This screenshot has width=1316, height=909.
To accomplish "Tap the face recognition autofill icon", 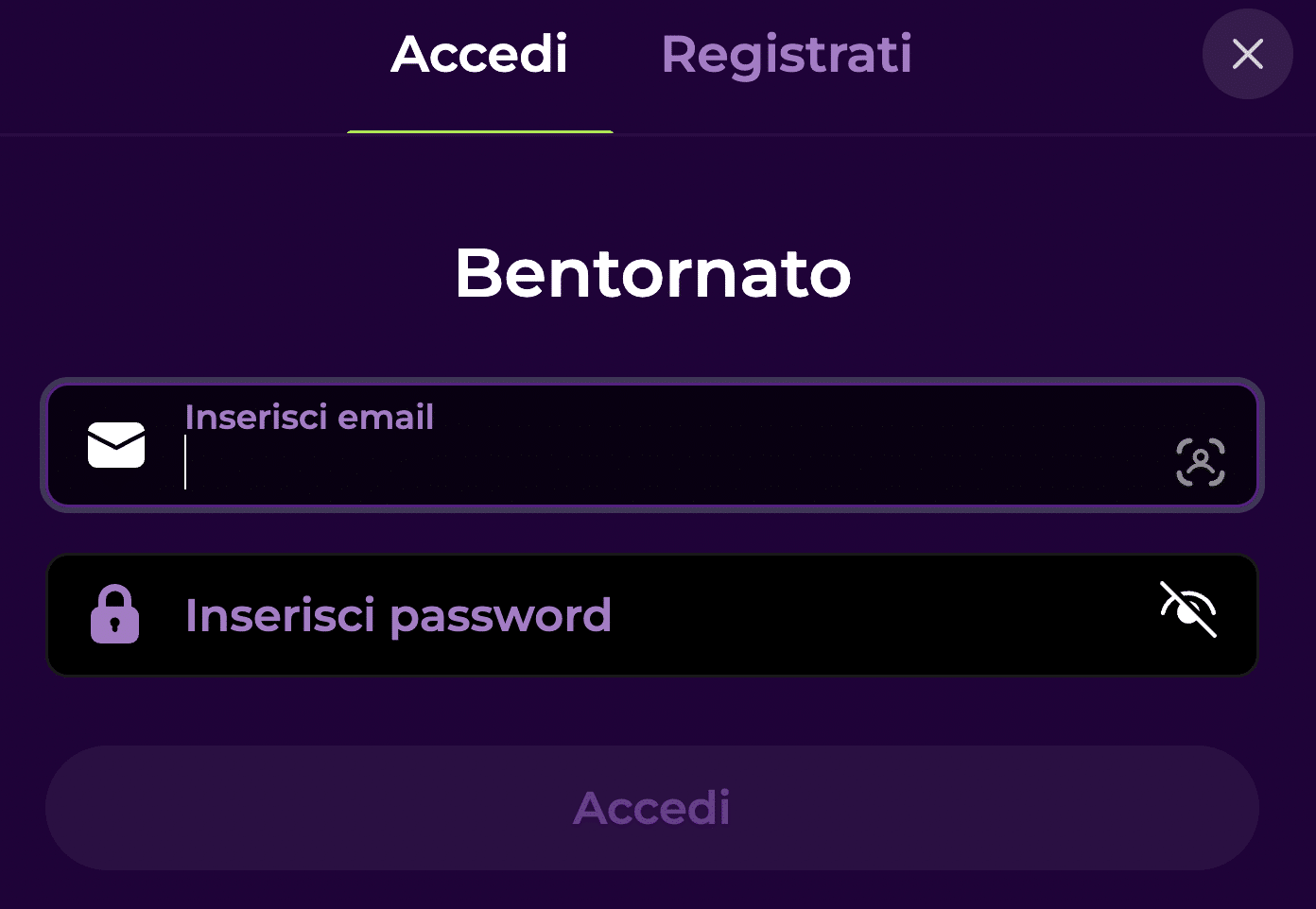I will click(x=1200, y=462).
